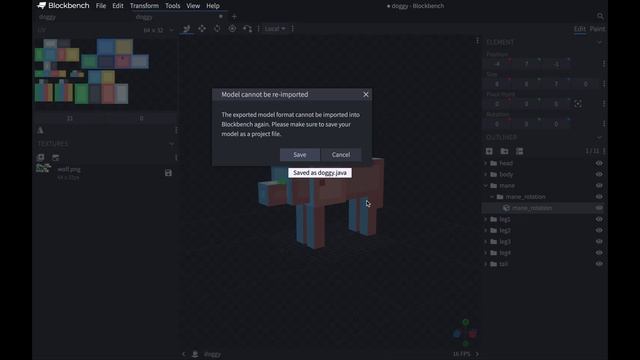Click the left chevron in status bar
The image size is (640, 360).
click(183, 354)
